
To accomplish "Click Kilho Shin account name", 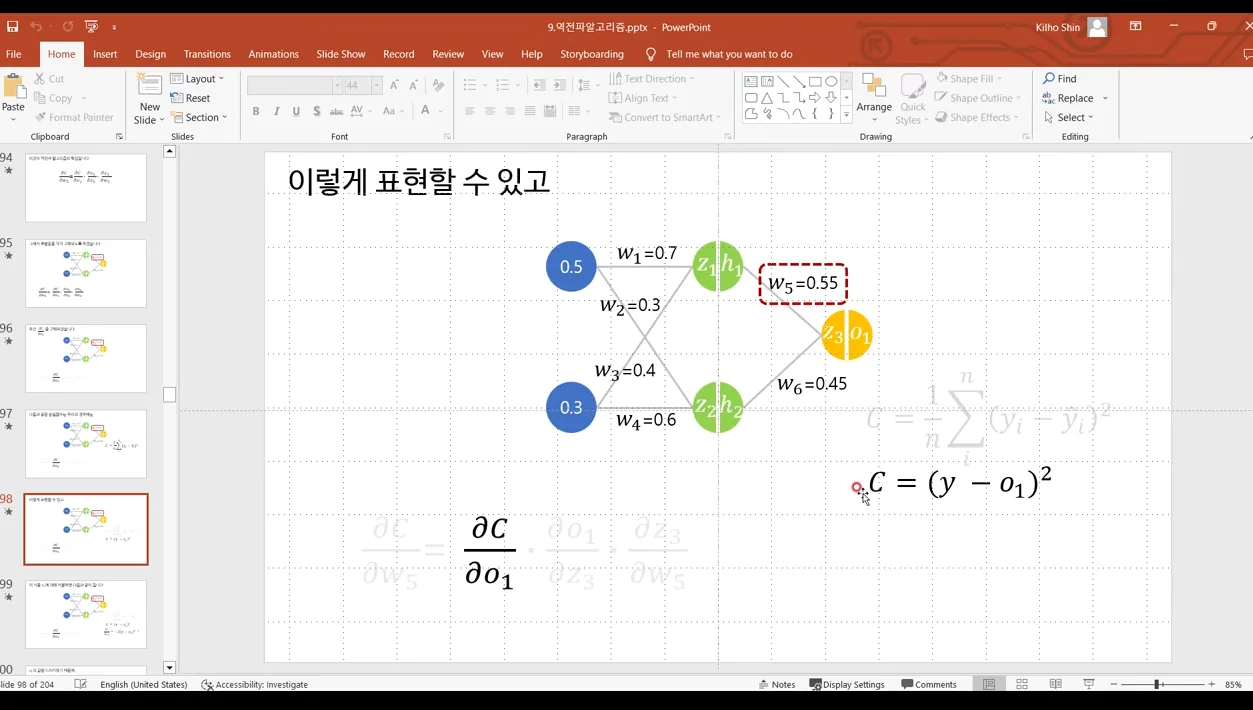I will click(x=1058, y=27).
